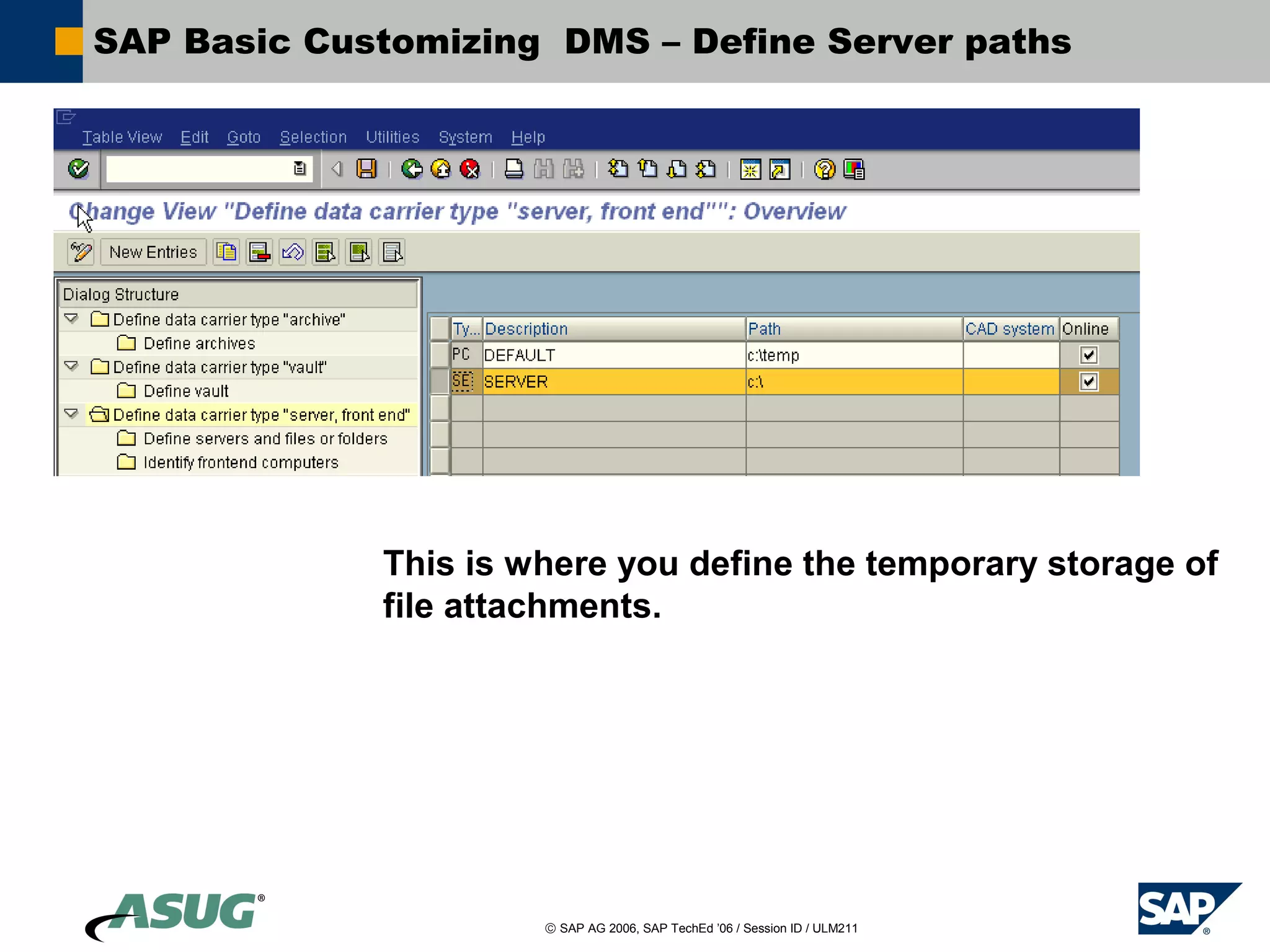
Task: Click the yellow Exit arrow icon
Action: pos(441,169)
